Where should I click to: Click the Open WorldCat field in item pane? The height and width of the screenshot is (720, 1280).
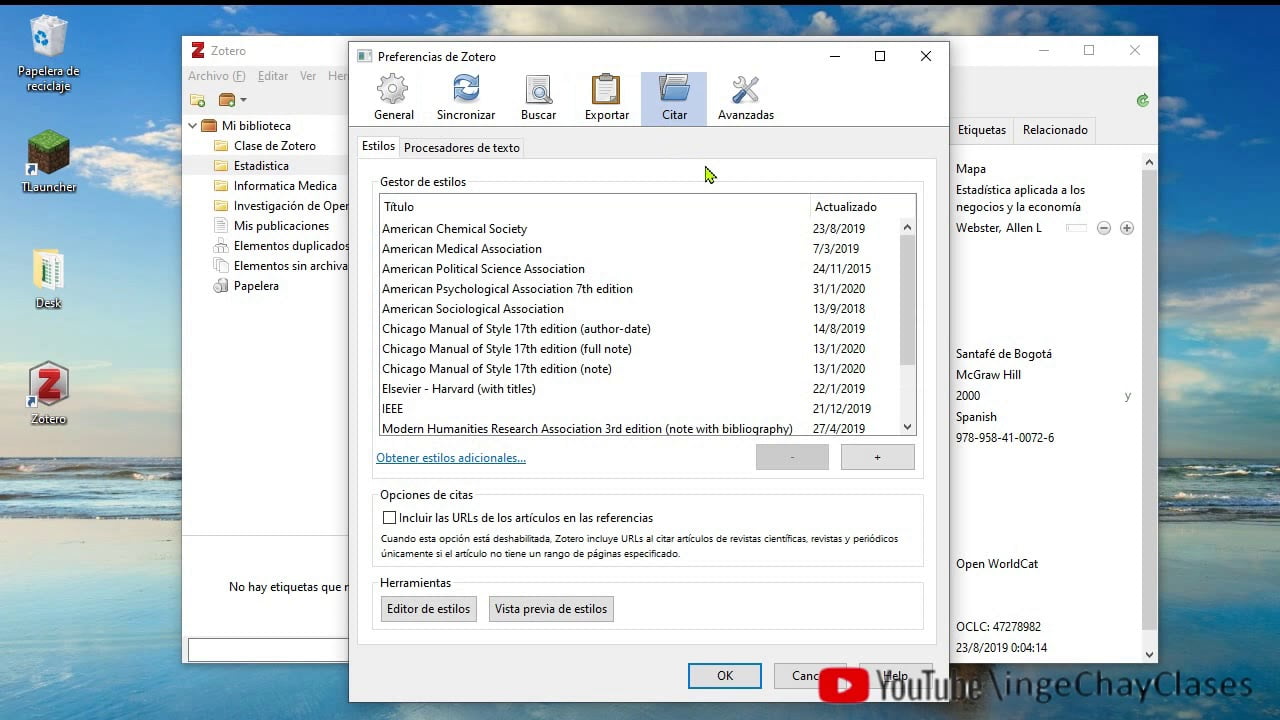[997, 564]
